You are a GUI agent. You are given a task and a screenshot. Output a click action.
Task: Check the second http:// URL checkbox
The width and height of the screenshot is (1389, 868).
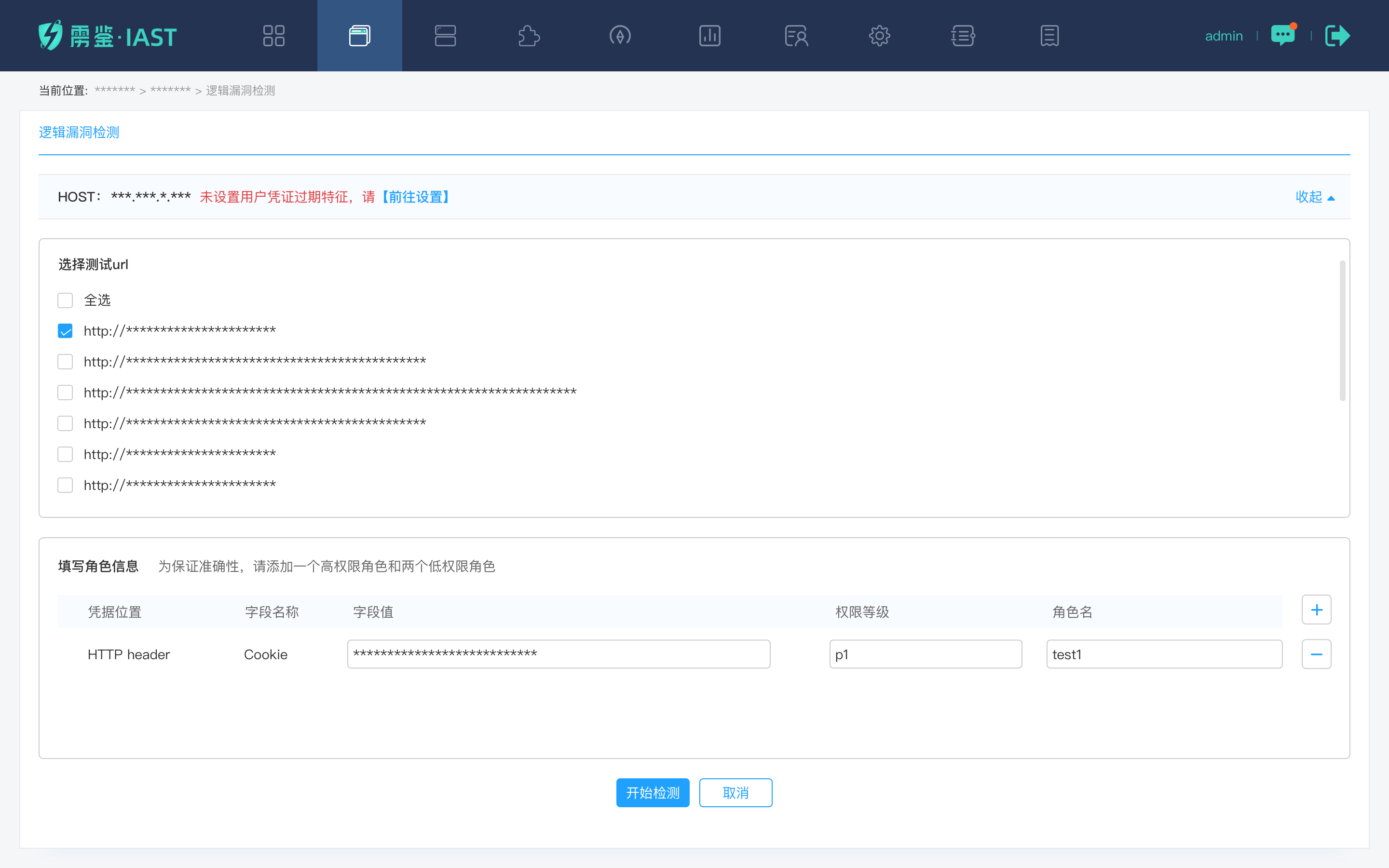tap(66, 362)
